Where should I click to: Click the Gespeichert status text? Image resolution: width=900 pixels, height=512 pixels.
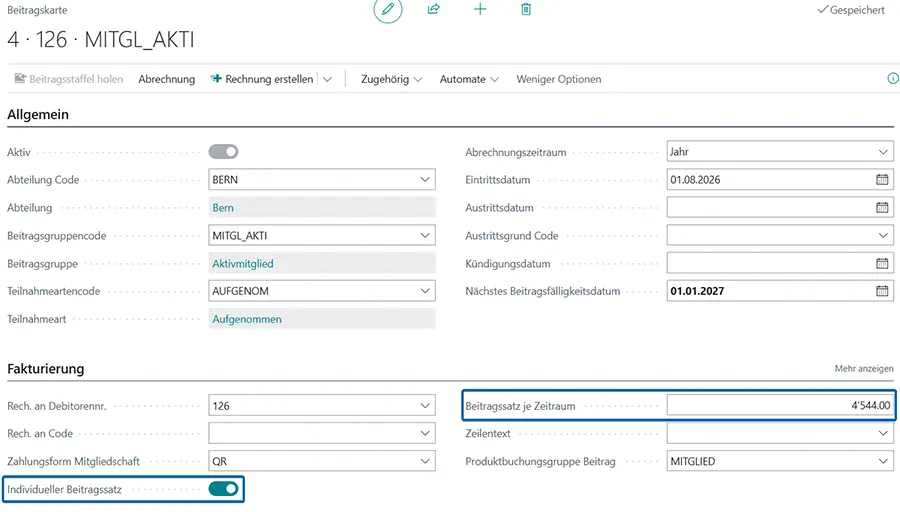[851, 10]
